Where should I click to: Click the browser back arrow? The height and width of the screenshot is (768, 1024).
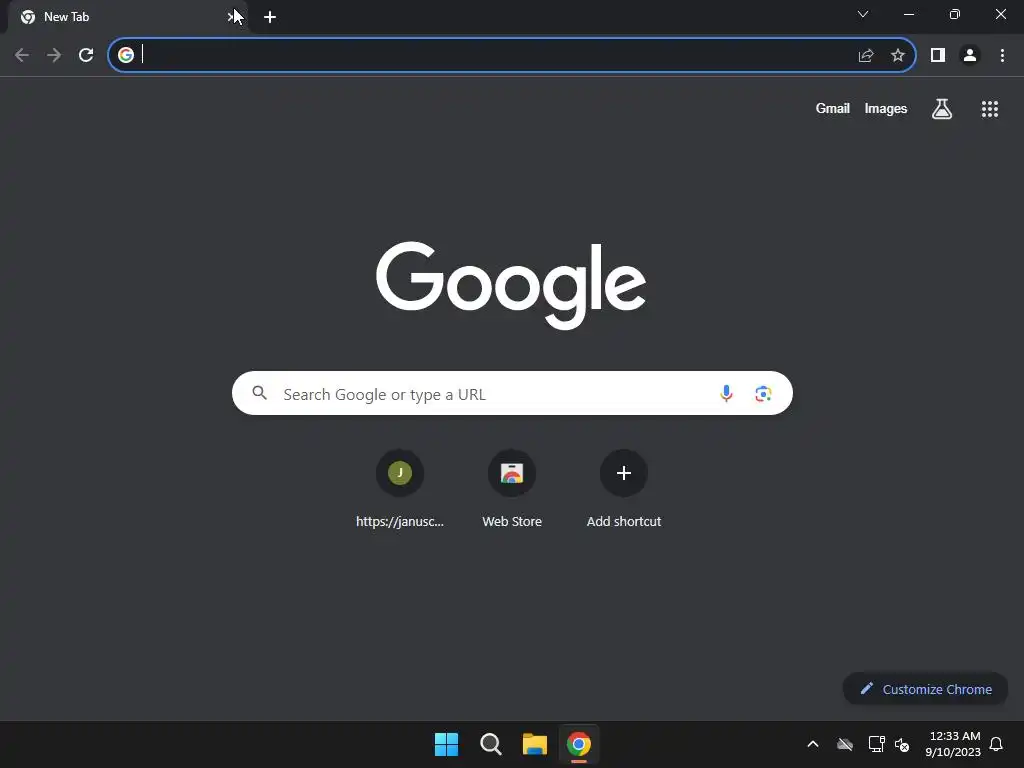coord(22,56)
